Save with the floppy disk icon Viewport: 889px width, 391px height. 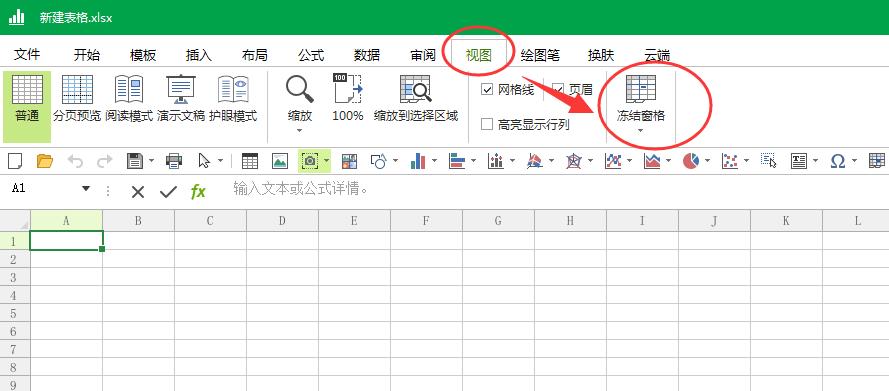[x=134, y=162]
